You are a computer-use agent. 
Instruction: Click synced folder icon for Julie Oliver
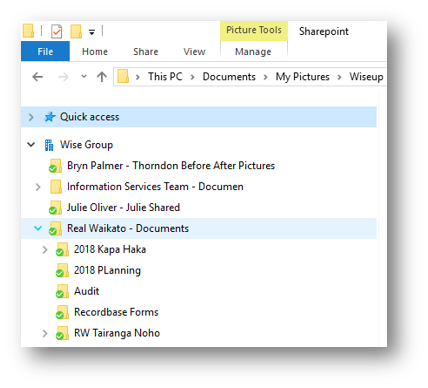pos(55,208)
